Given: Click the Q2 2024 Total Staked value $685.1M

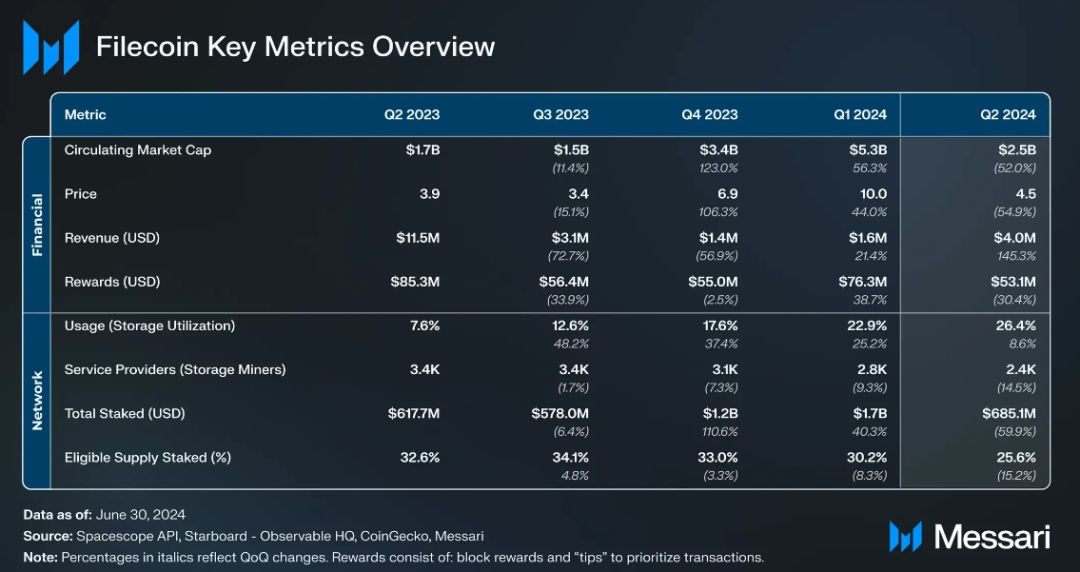Looking at the screenshot, I should pyautogui.click(x=1009, y=413).
